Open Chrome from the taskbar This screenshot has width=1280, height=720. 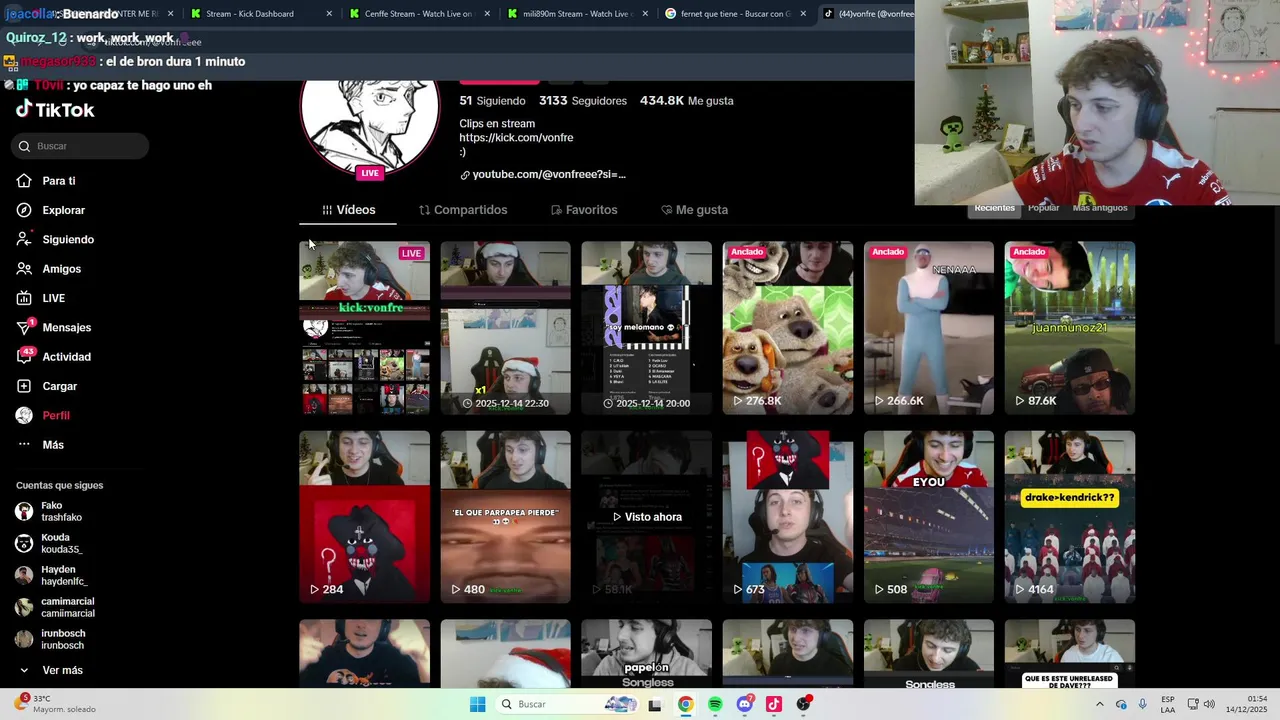pos(685,704)
